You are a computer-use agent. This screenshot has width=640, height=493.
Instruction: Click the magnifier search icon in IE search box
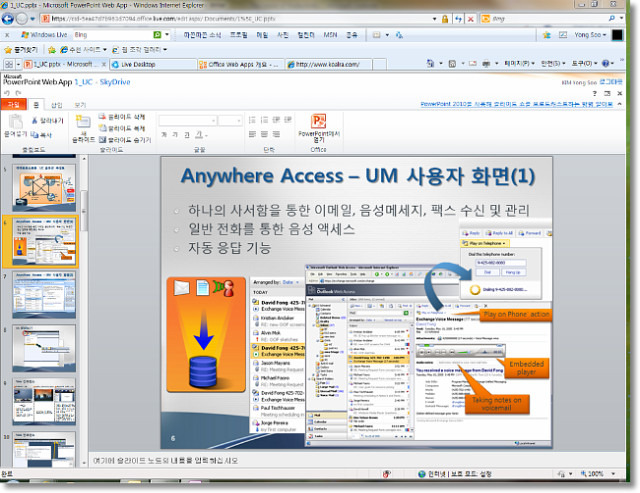(611, 18)
